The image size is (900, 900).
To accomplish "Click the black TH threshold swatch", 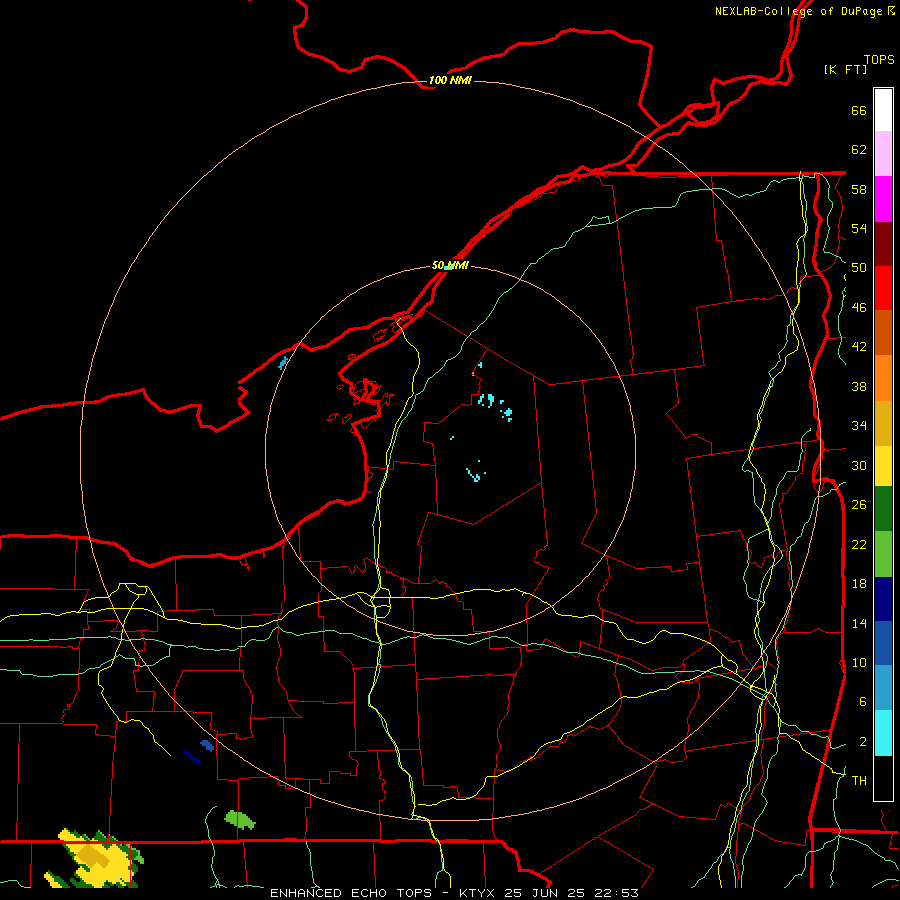I will coord(883,778).
